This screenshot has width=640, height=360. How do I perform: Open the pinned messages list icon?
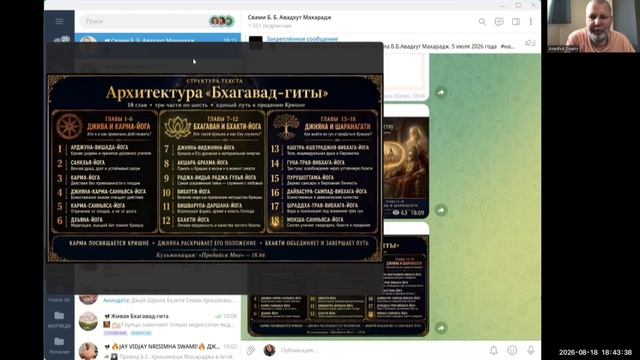(530, 43)
